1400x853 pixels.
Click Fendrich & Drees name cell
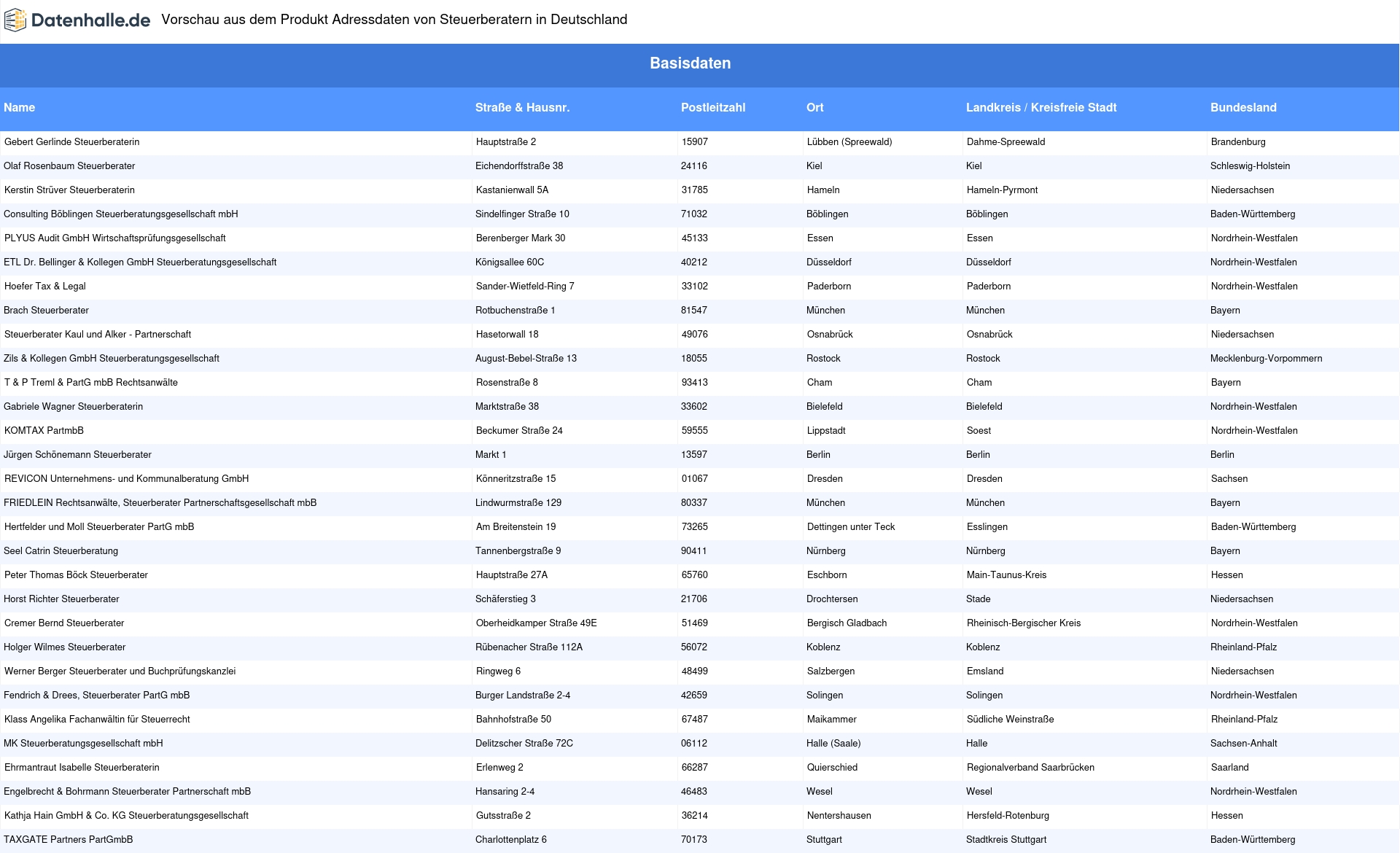click(96, 696)
